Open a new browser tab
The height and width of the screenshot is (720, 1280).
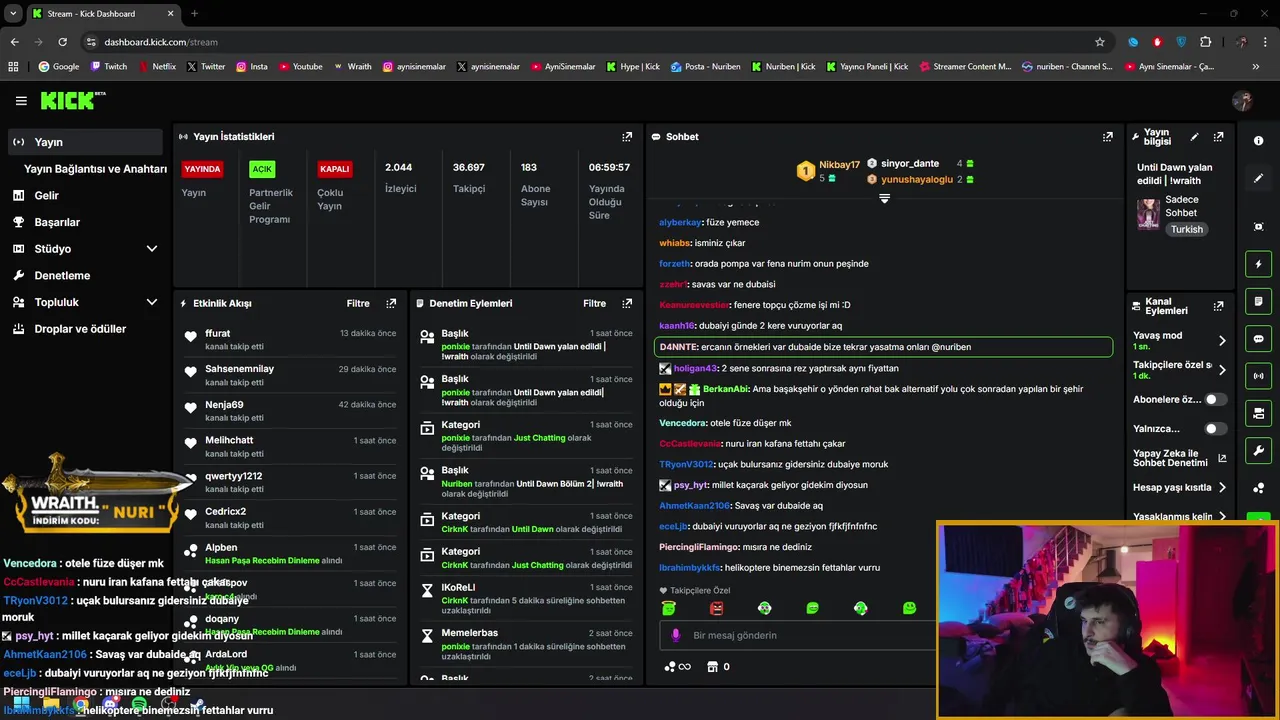click(194, 13)
